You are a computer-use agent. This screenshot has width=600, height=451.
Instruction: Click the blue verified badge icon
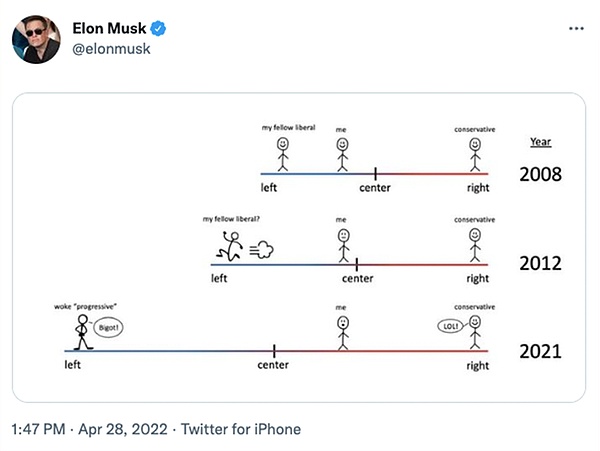(x=158, y=27)
